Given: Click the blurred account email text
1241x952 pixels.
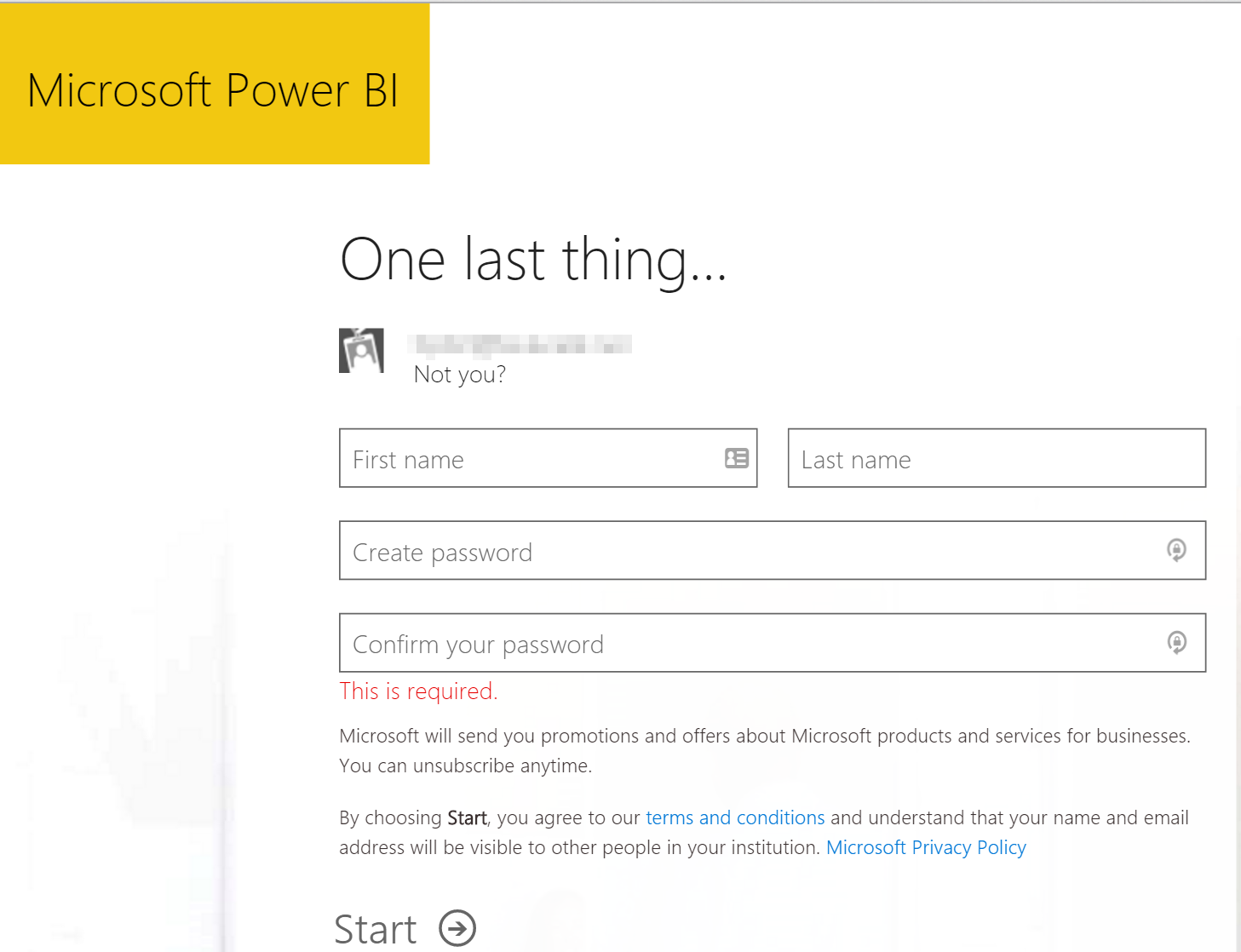Looking at the screenshot, I should tap(520, 344).
